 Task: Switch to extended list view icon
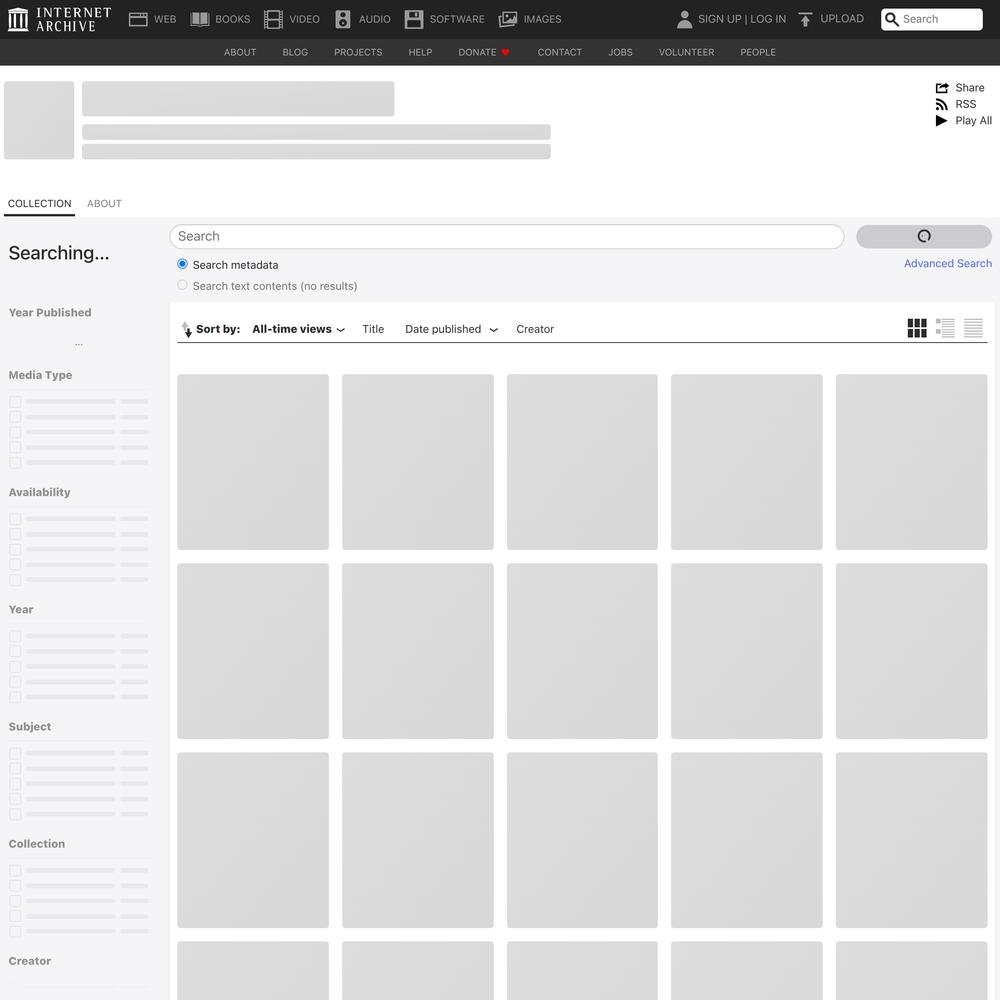click(x=945, y=329)
